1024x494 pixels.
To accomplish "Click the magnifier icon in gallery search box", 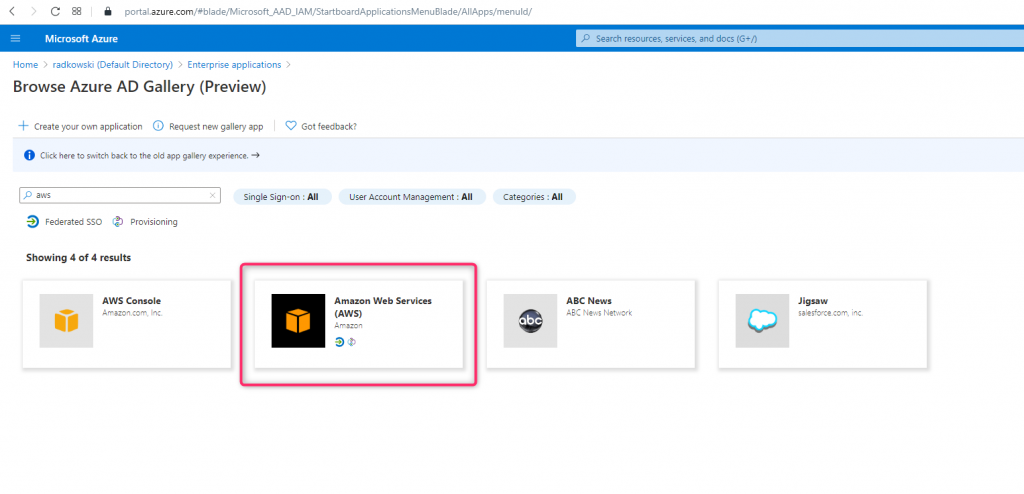I will [27, 195].
